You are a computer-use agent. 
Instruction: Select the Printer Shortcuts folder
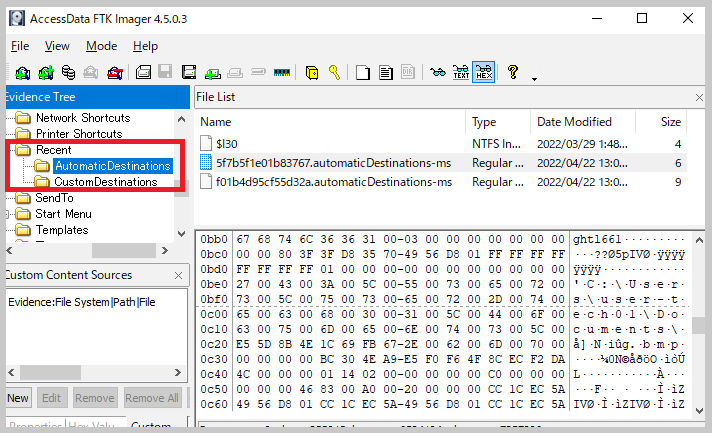(79, 134)
